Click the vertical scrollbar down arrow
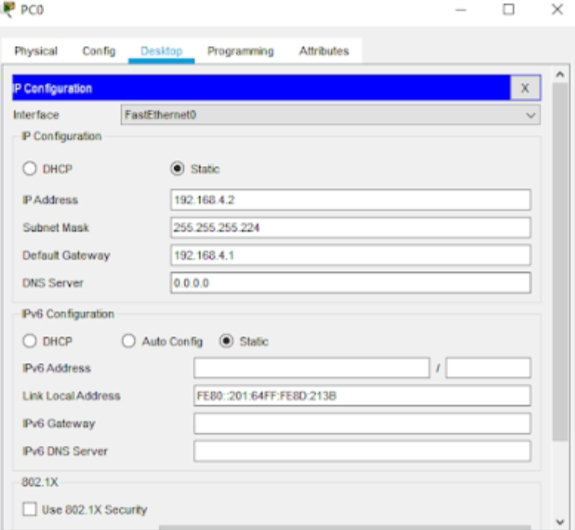The height and width of the screenshot is (530, 575). (560, 521)
